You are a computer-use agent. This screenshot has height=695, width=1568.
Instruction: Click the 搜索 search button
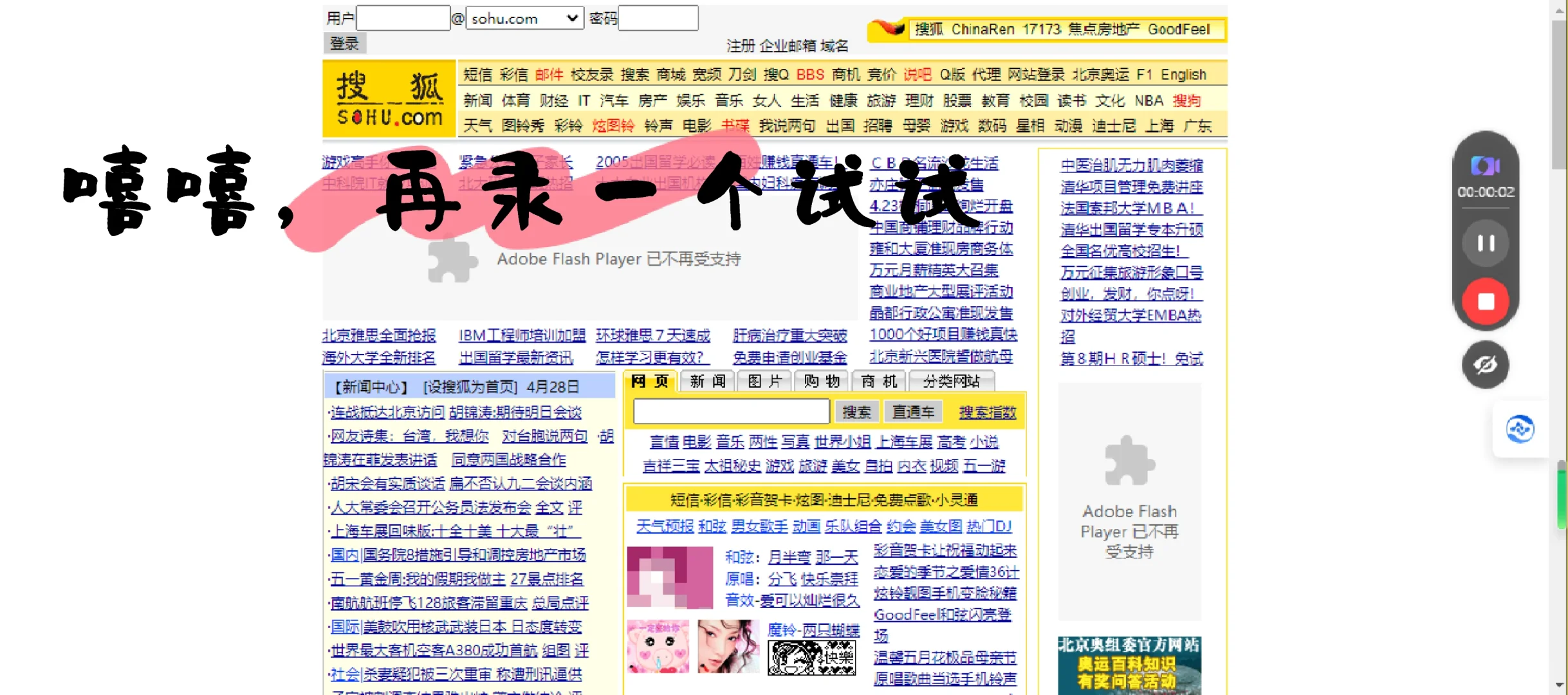click(857, 411)
